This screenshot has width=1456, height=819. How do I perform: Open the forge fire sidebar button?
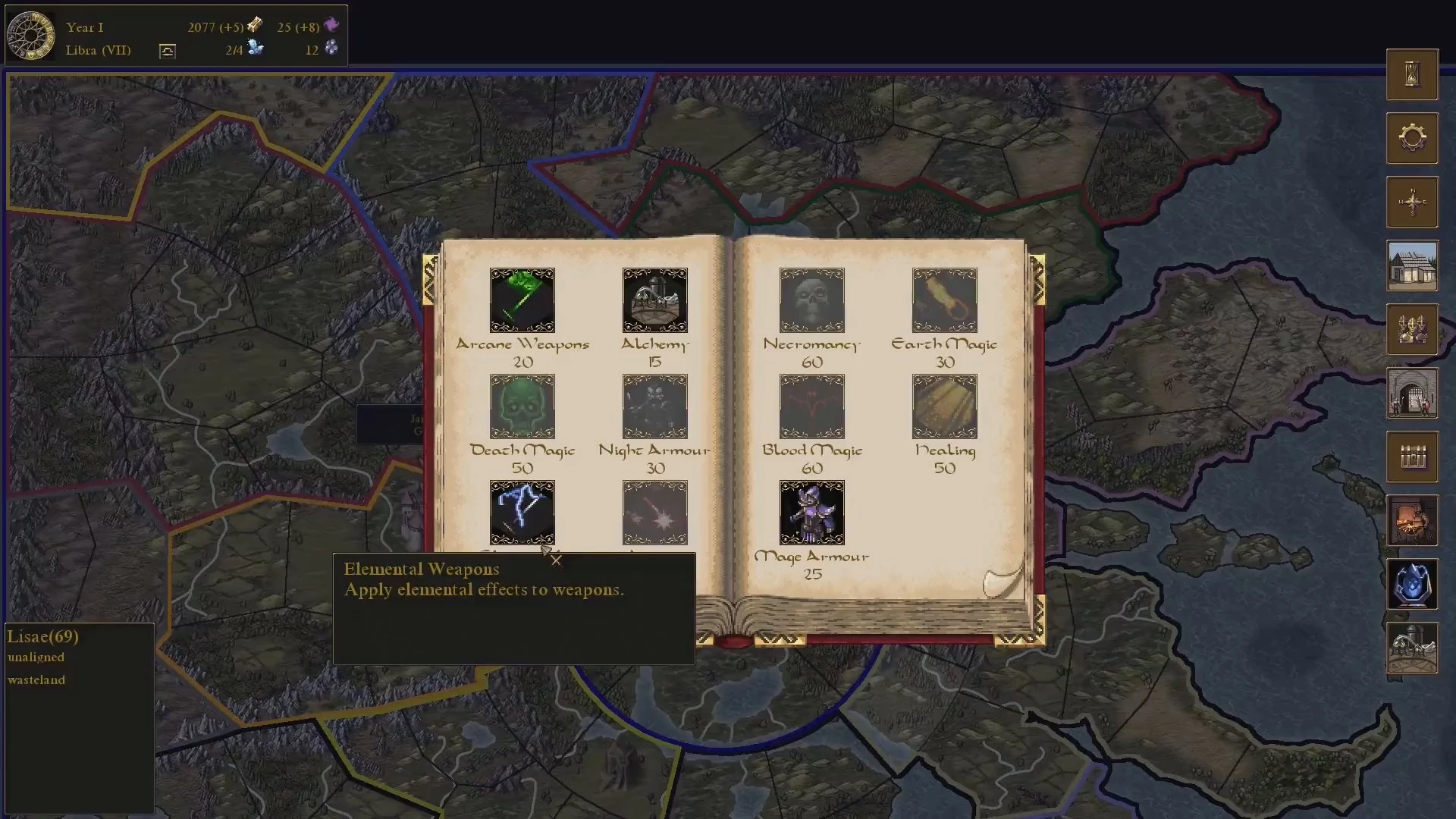[x=1412, y=521]
